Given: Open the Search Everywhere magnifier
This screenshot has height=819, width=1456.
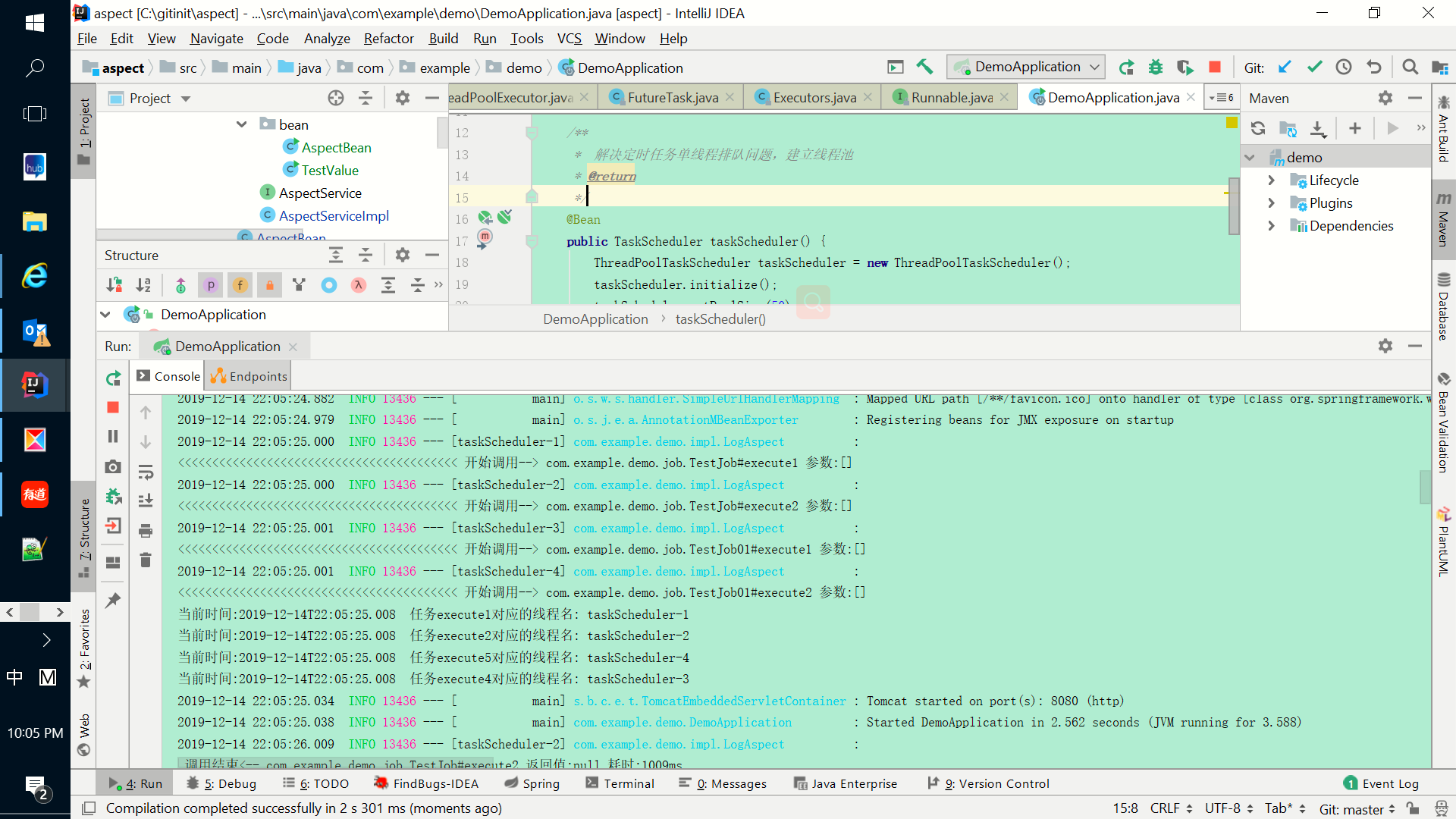Looking at the screenshot, I should pyautogui.click(x=1410, y=67).
